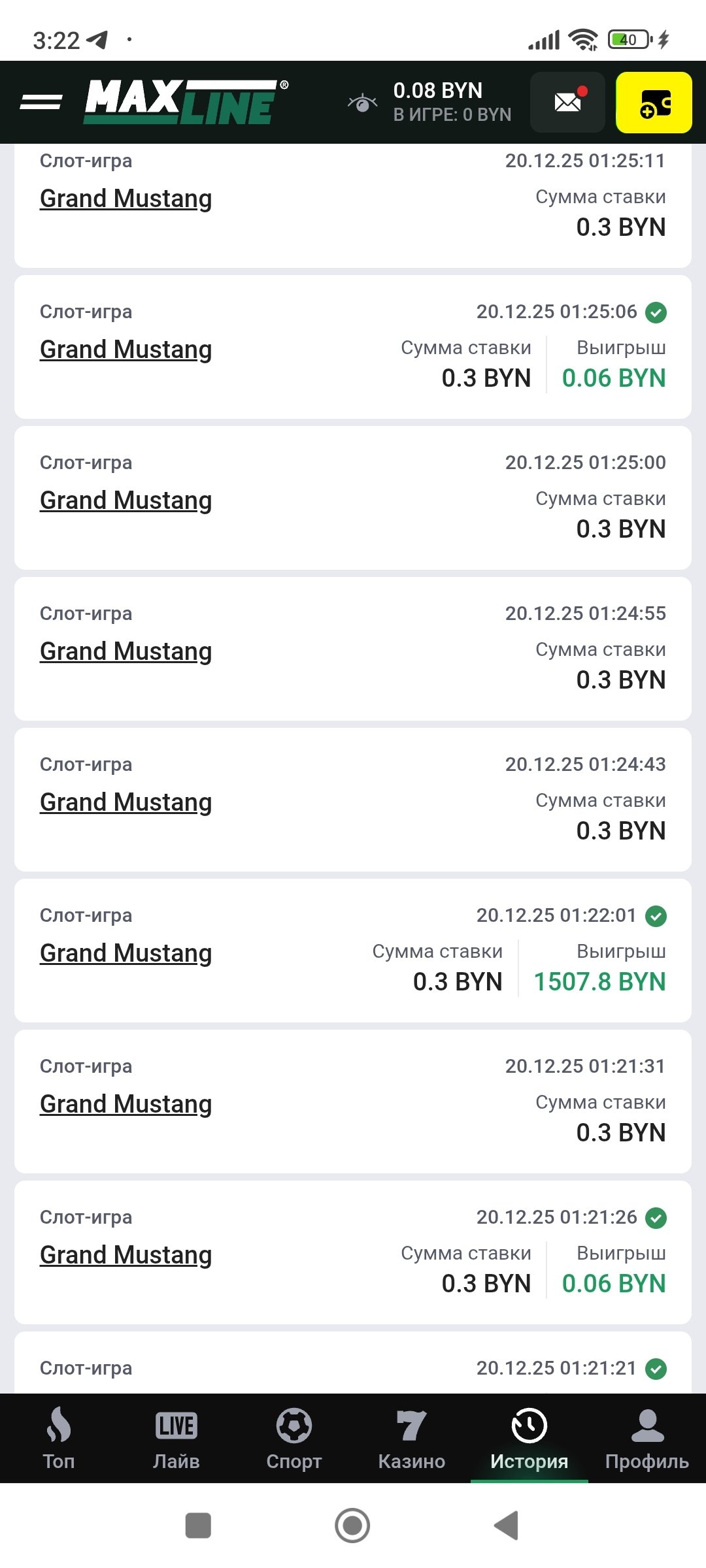Tap the 0.08 BYN account balance
The width and height of the screenshot is (706, 1568).
coord(438,91)
